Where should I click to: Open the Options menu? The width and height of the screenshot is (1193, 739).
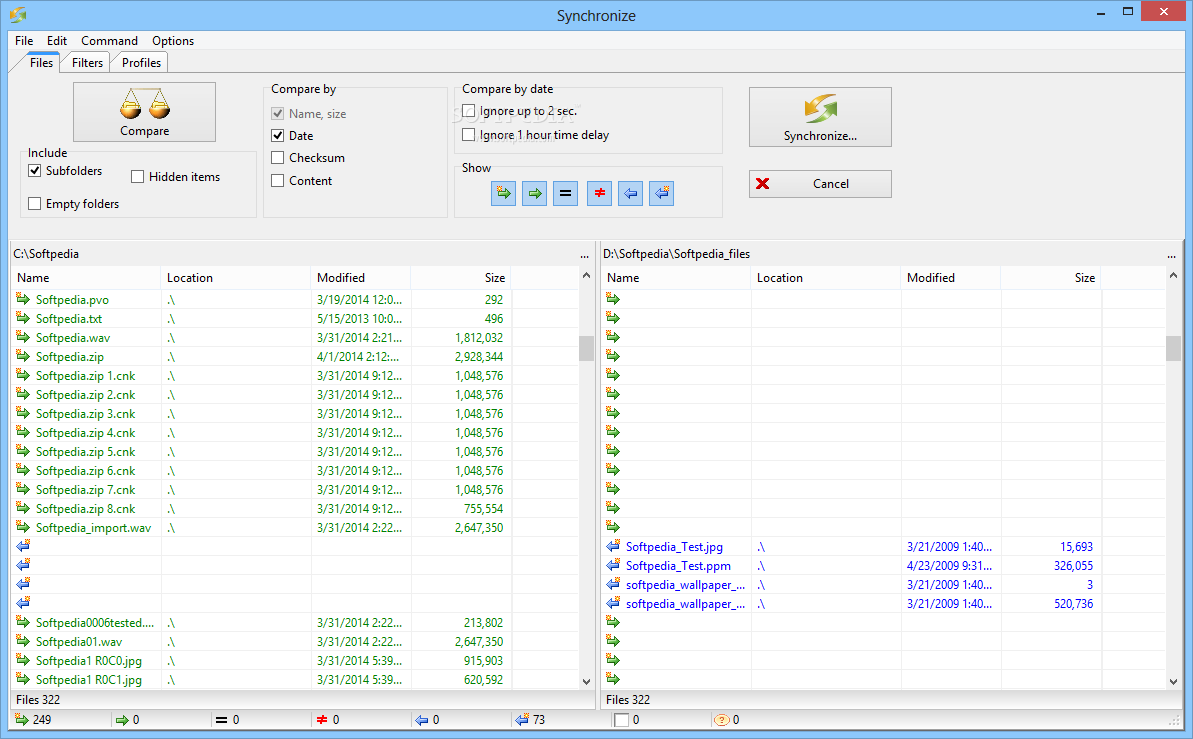[173, 40]
